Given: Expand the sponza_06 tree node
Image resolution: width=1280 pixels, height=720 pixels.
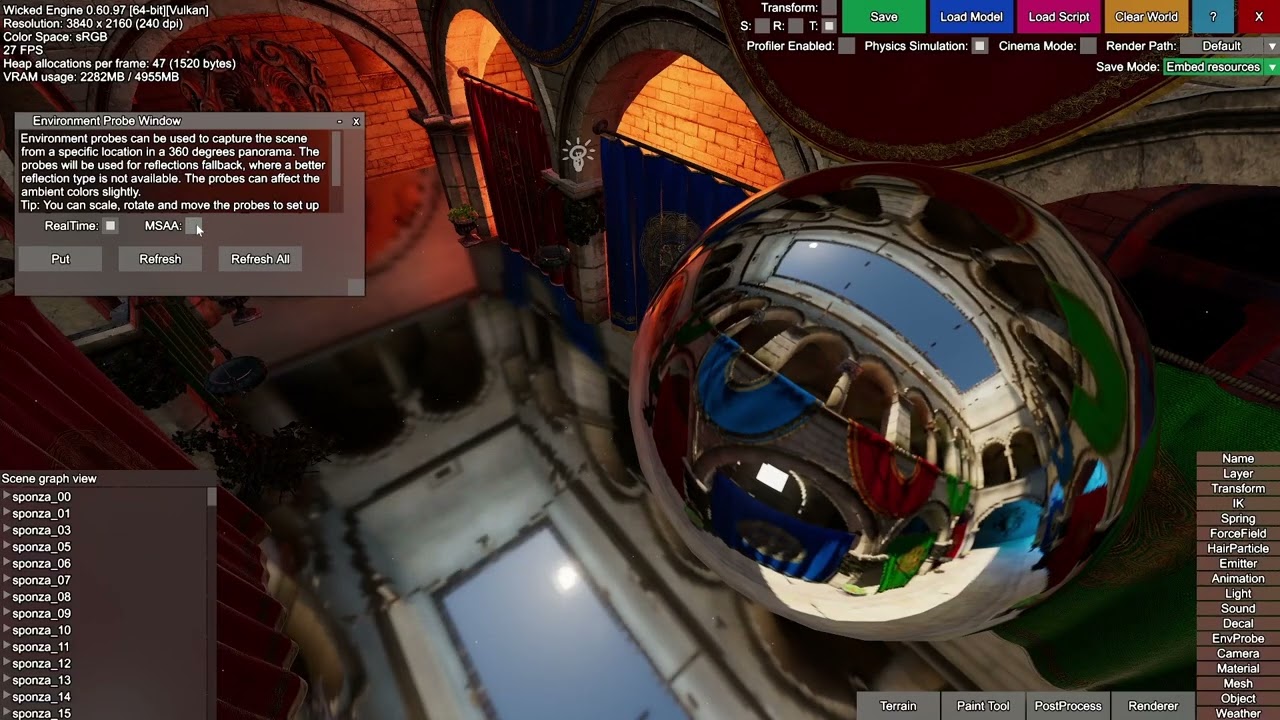Looking at the screenshot, I should (x=6, y=563).
